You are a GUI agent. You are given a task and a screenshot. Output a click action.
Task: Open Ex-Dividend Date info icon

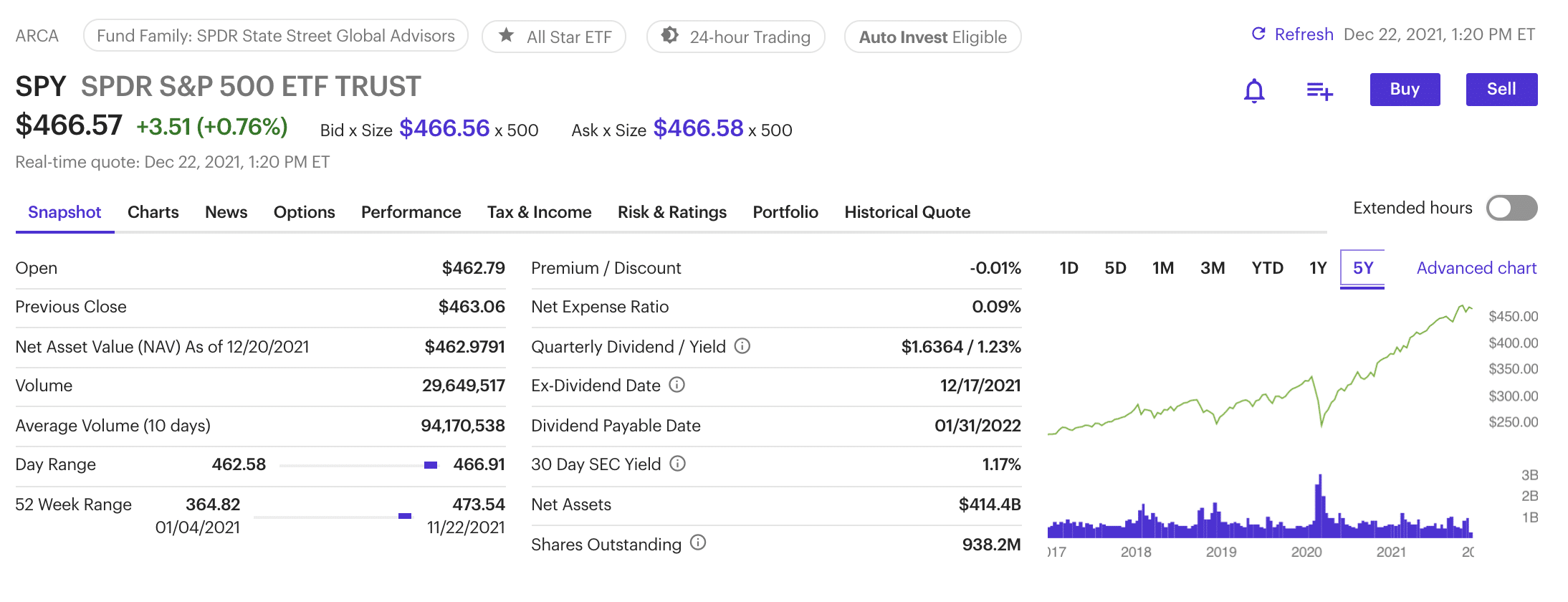coord(677,385)
